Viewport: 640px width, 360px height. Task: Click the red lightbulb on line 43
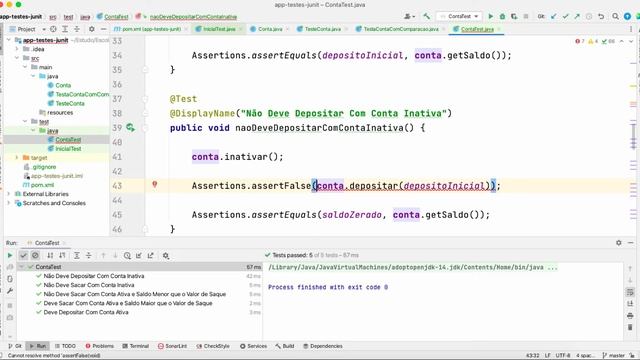click(155, 185)
